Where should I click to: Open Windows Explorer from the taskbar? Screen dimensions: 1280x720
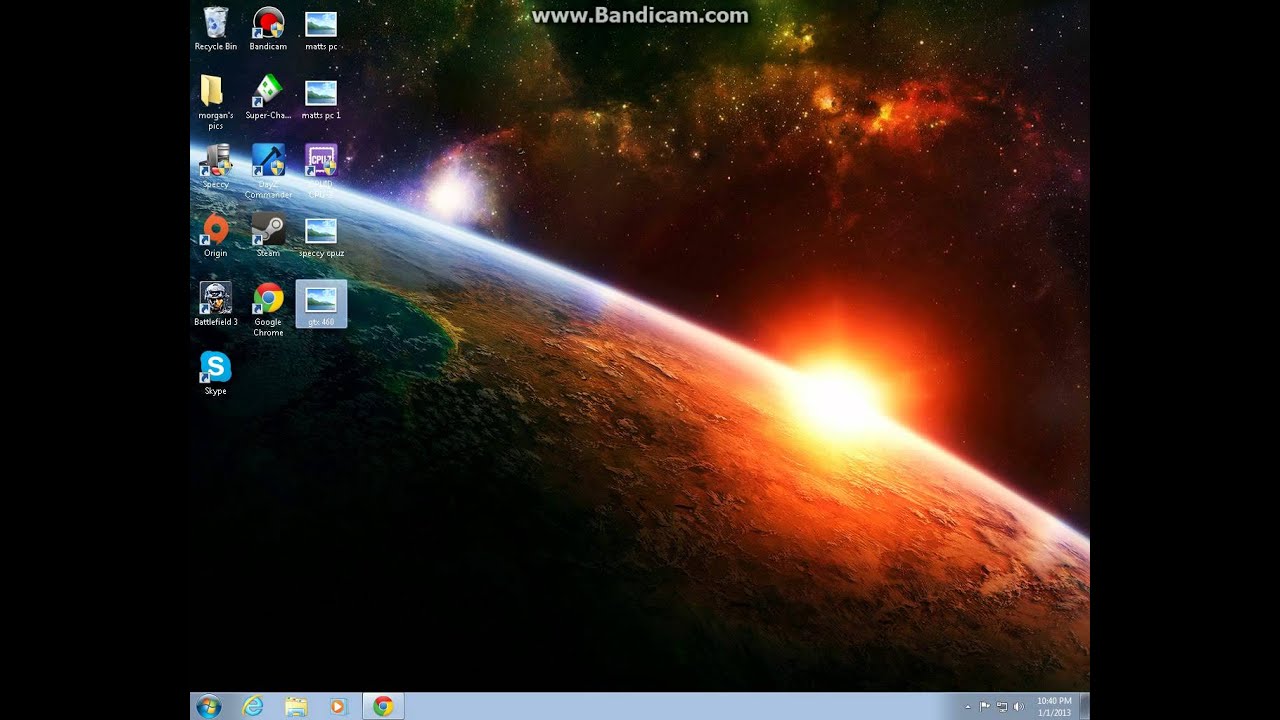coord(296,707)
